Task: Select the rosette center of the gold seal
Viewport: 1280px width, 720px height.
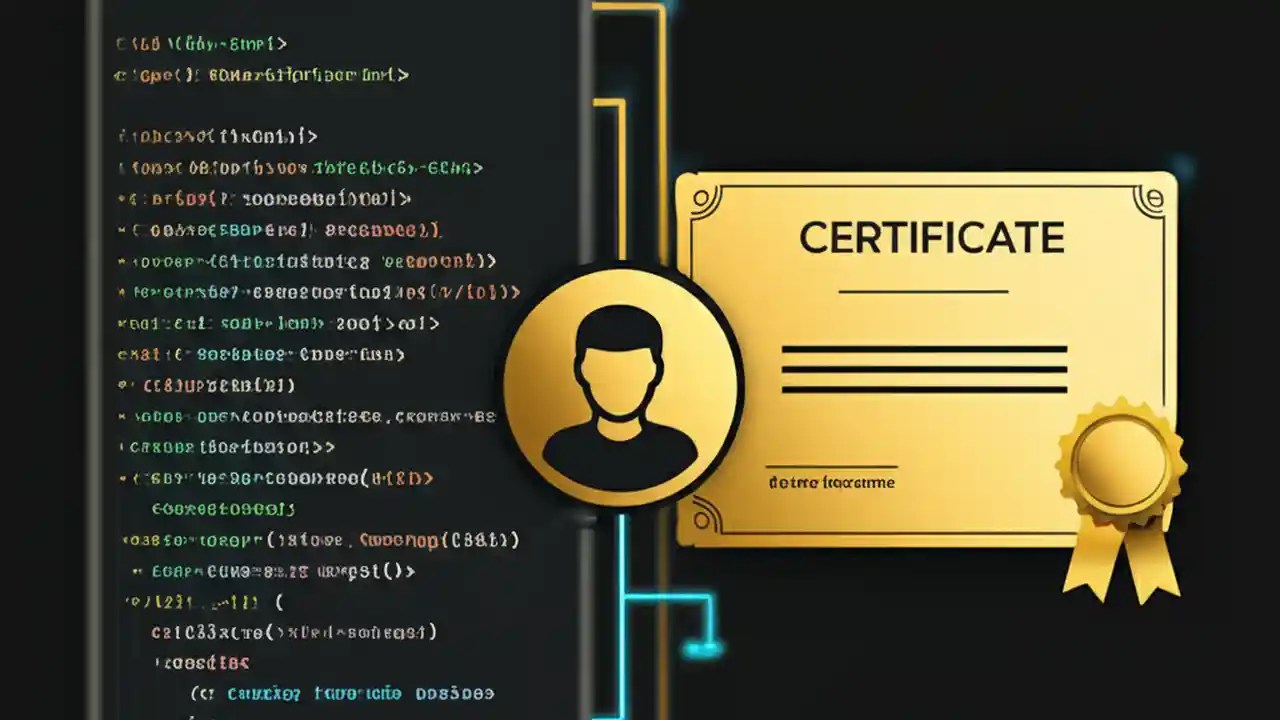Action: coord(1122,462)
